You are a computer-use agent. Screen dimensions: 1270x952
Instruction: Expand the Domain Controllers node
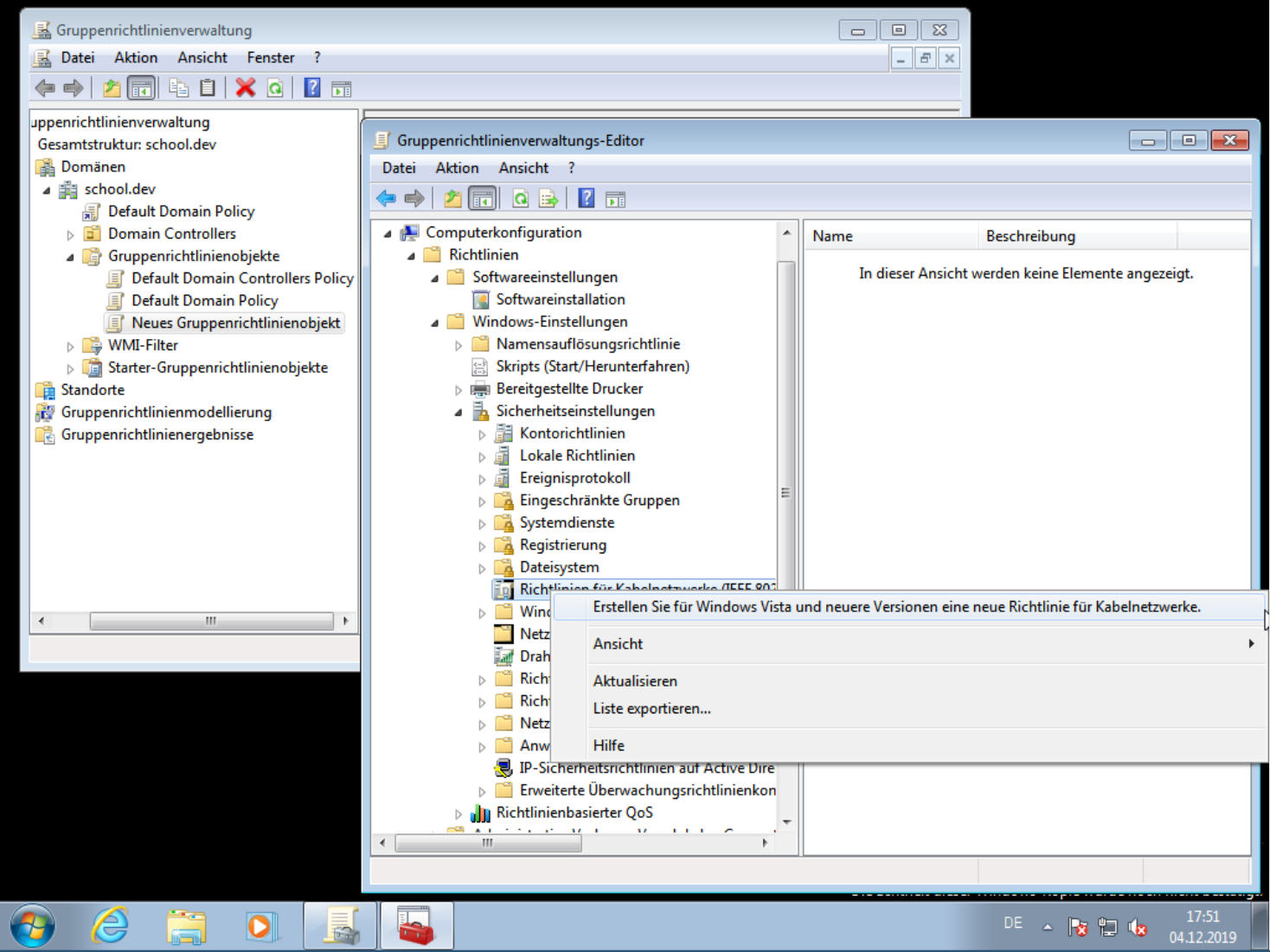pos(70,234)
